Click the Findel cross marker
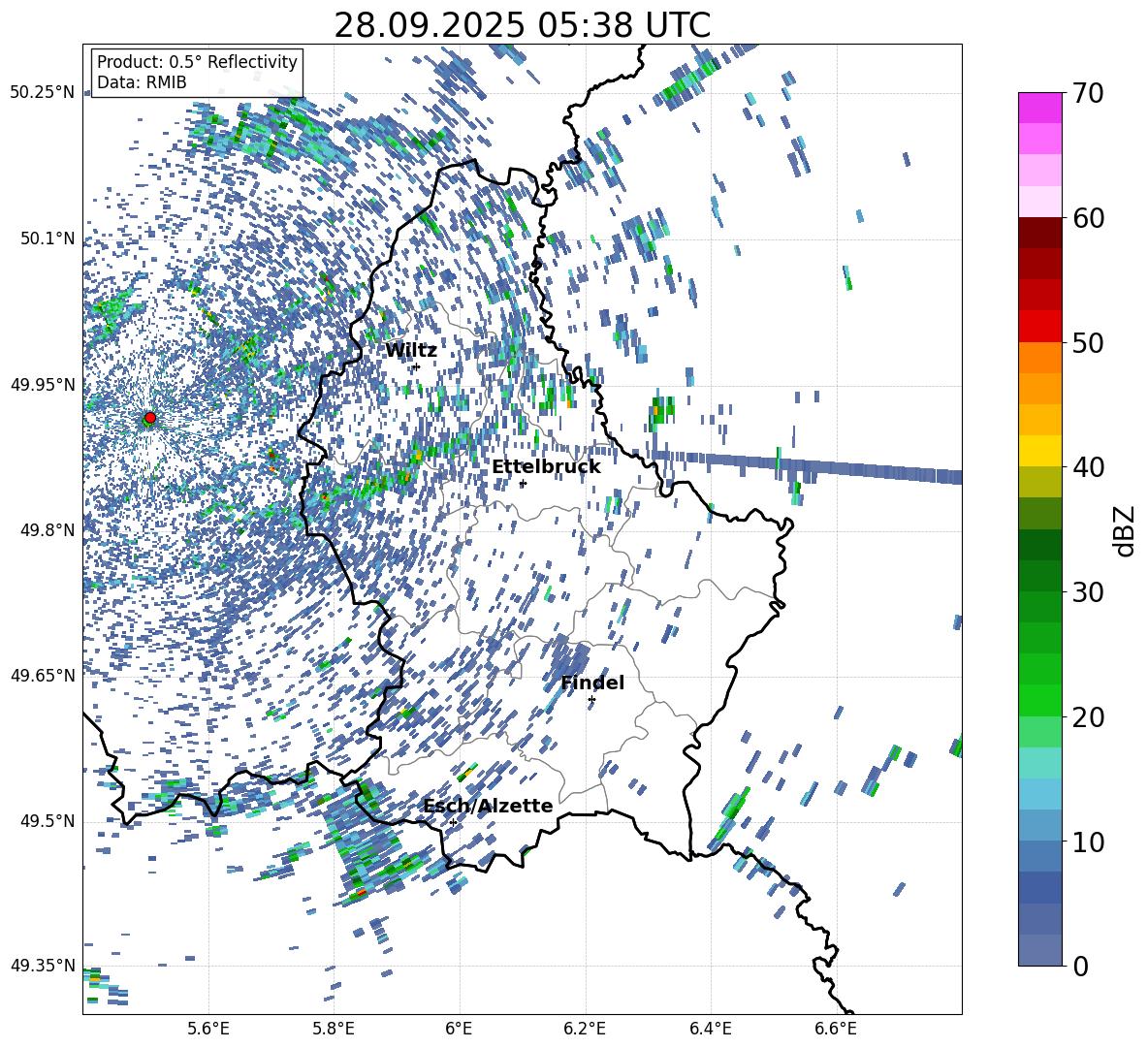 coord(591,700)
